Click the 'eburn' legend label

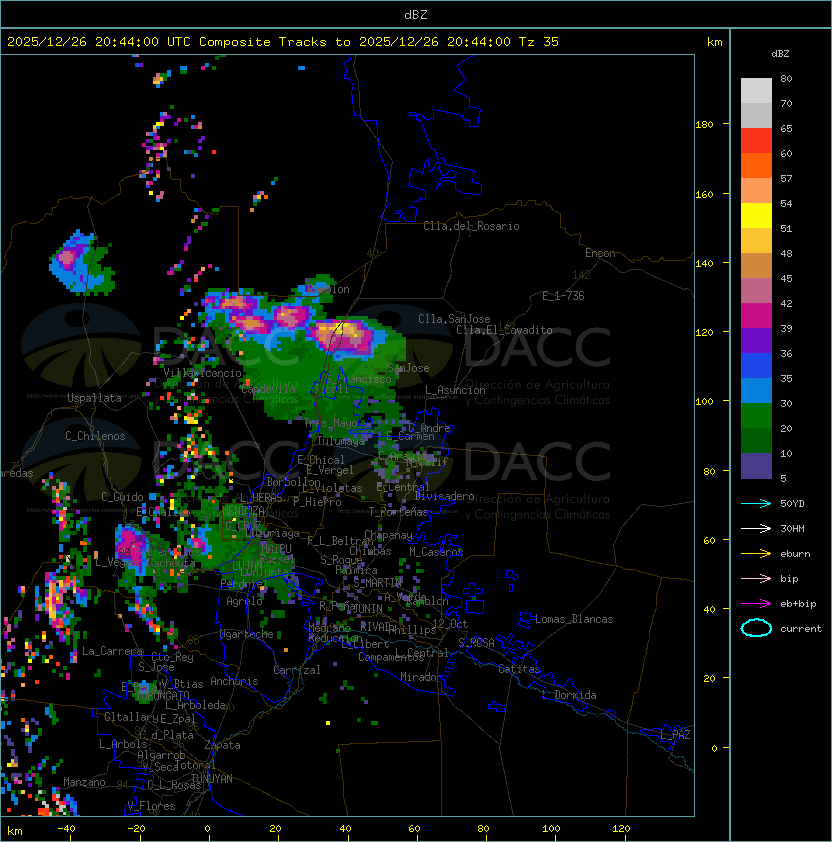(795, 554)
